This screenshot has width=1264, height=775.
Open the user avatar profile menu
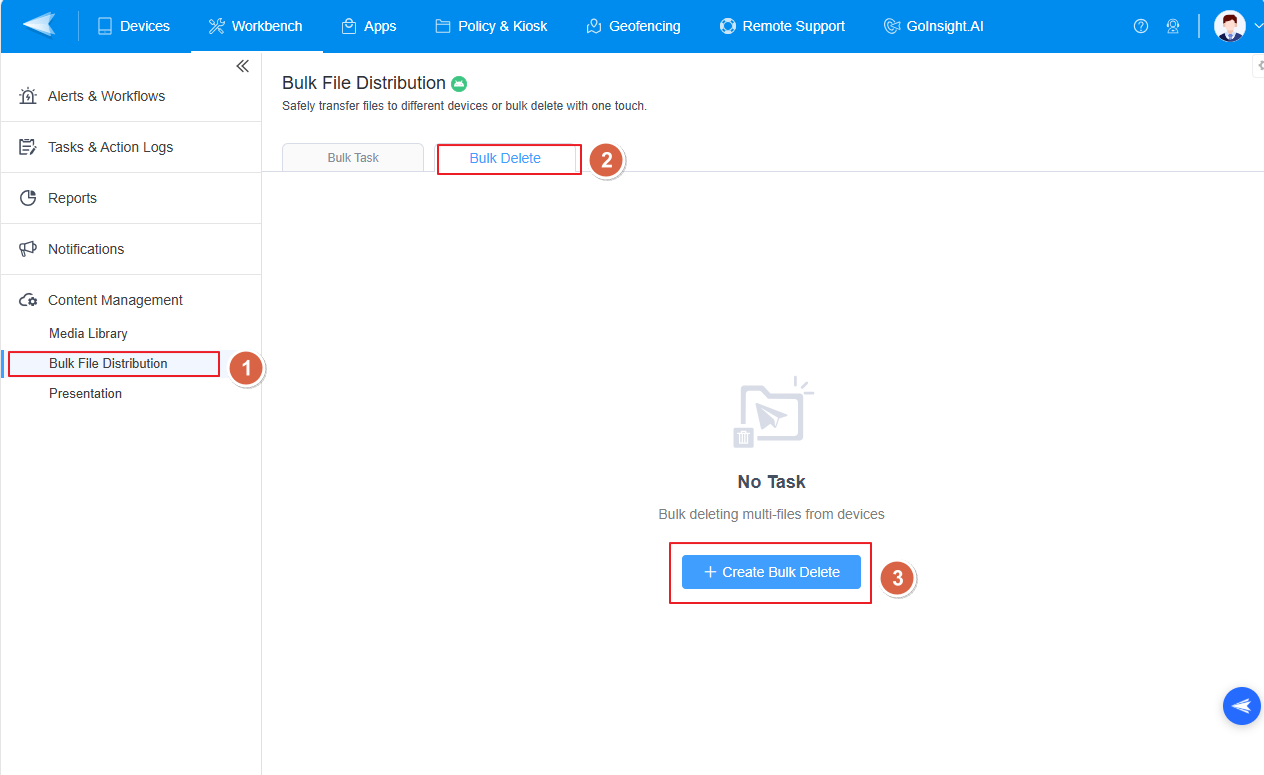coord(1229,26)
